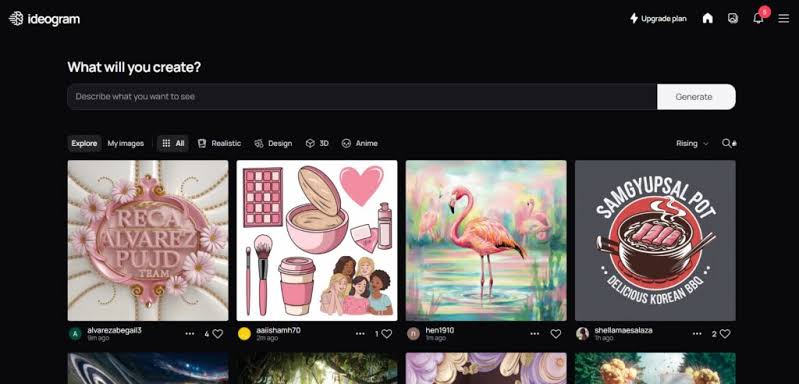This screenshot has height=384, width=799.
Task: Like the flamingo image by hen1910
Action: [x=556, y=334]
